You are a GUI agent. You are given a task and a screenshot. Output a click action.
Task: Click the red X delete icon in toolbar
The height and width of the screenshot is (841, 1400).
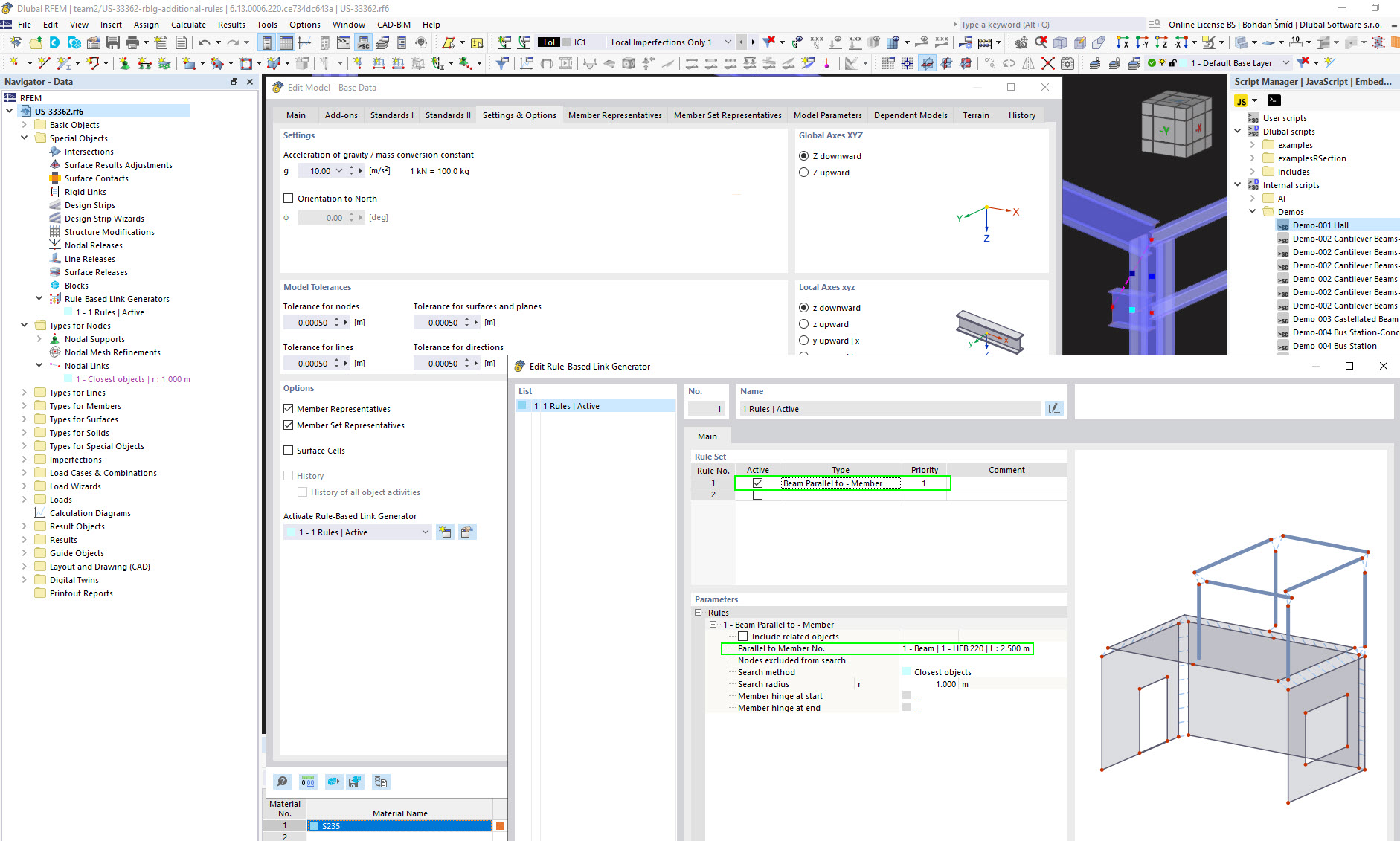(x=1047, y=63)
